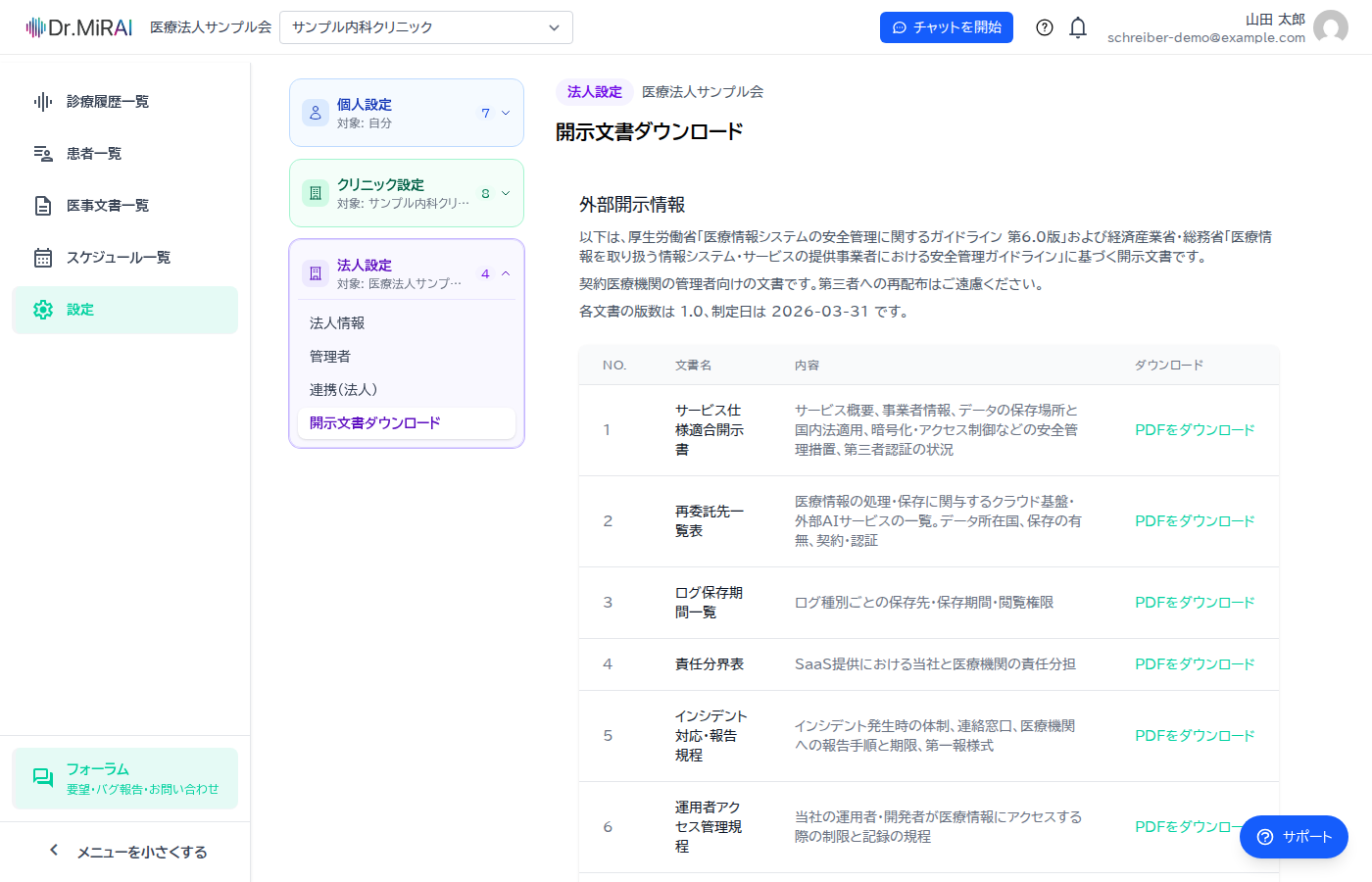
Task: Click the 内容 column header
Action: [x=807, y=366]
